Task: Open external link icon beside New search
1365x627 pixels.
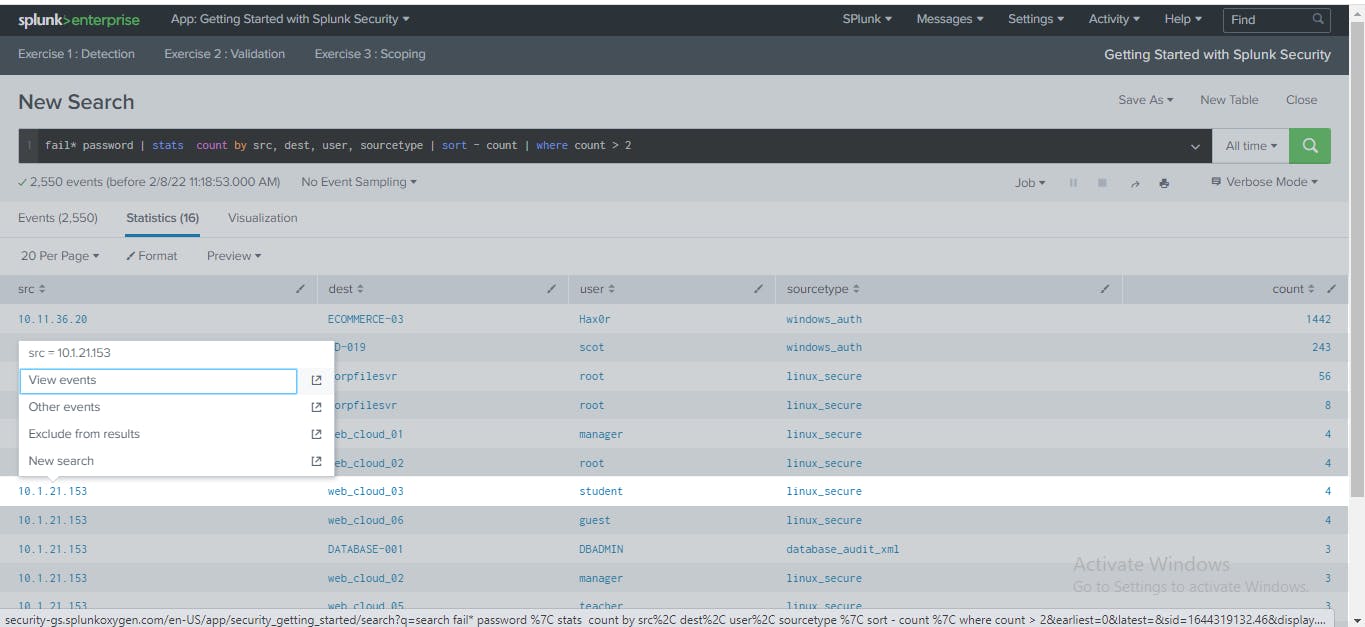Action: point(316,462)
